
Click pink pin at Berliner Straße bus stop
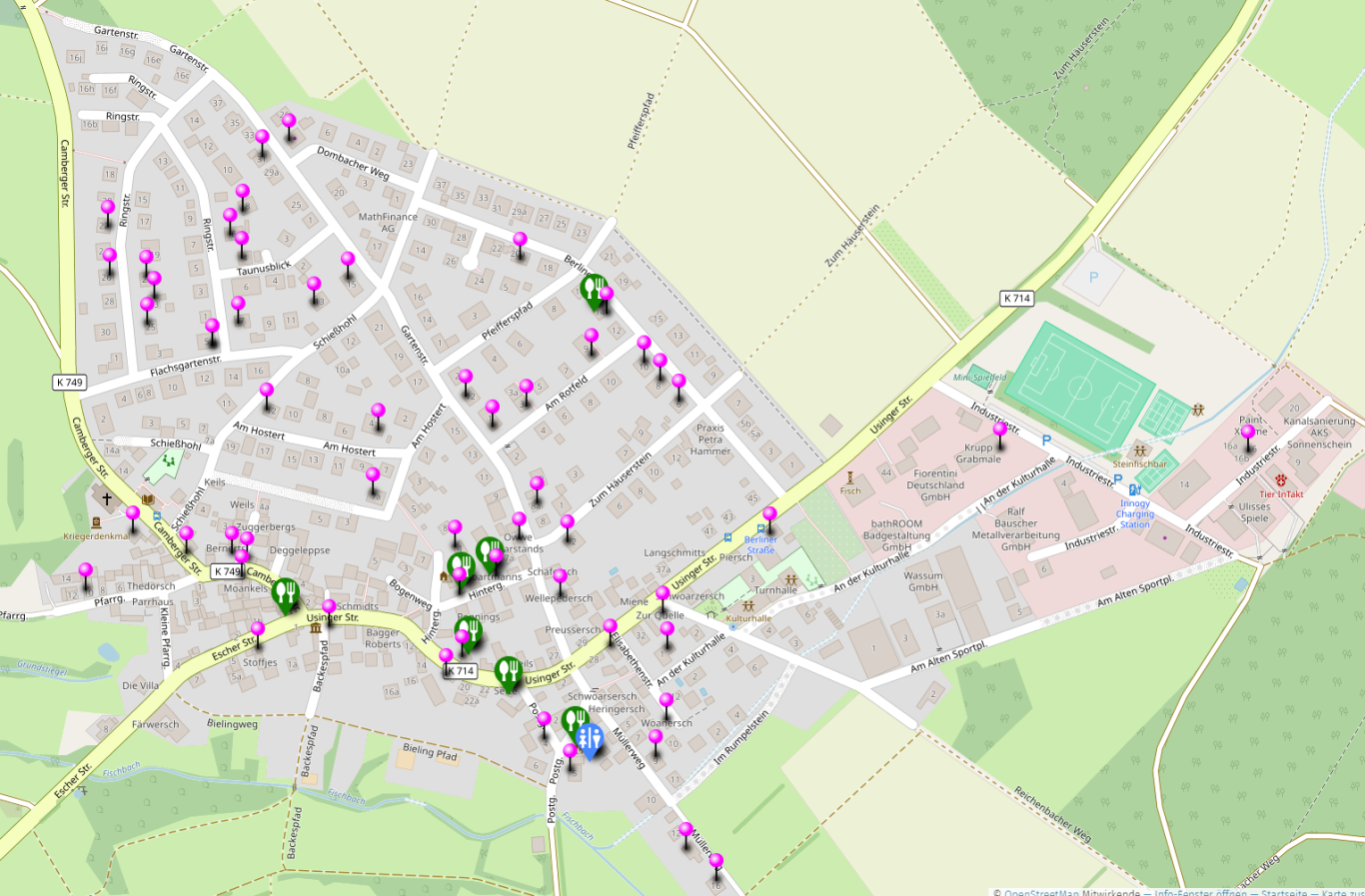pyautogui.click(x=769, y=514)
